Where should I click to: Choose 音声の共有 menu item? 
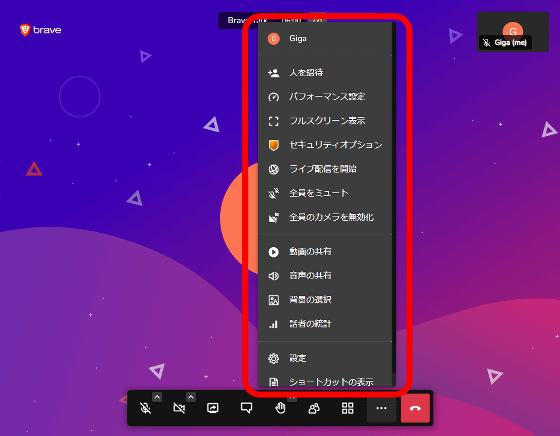click(x=325, y=276)
